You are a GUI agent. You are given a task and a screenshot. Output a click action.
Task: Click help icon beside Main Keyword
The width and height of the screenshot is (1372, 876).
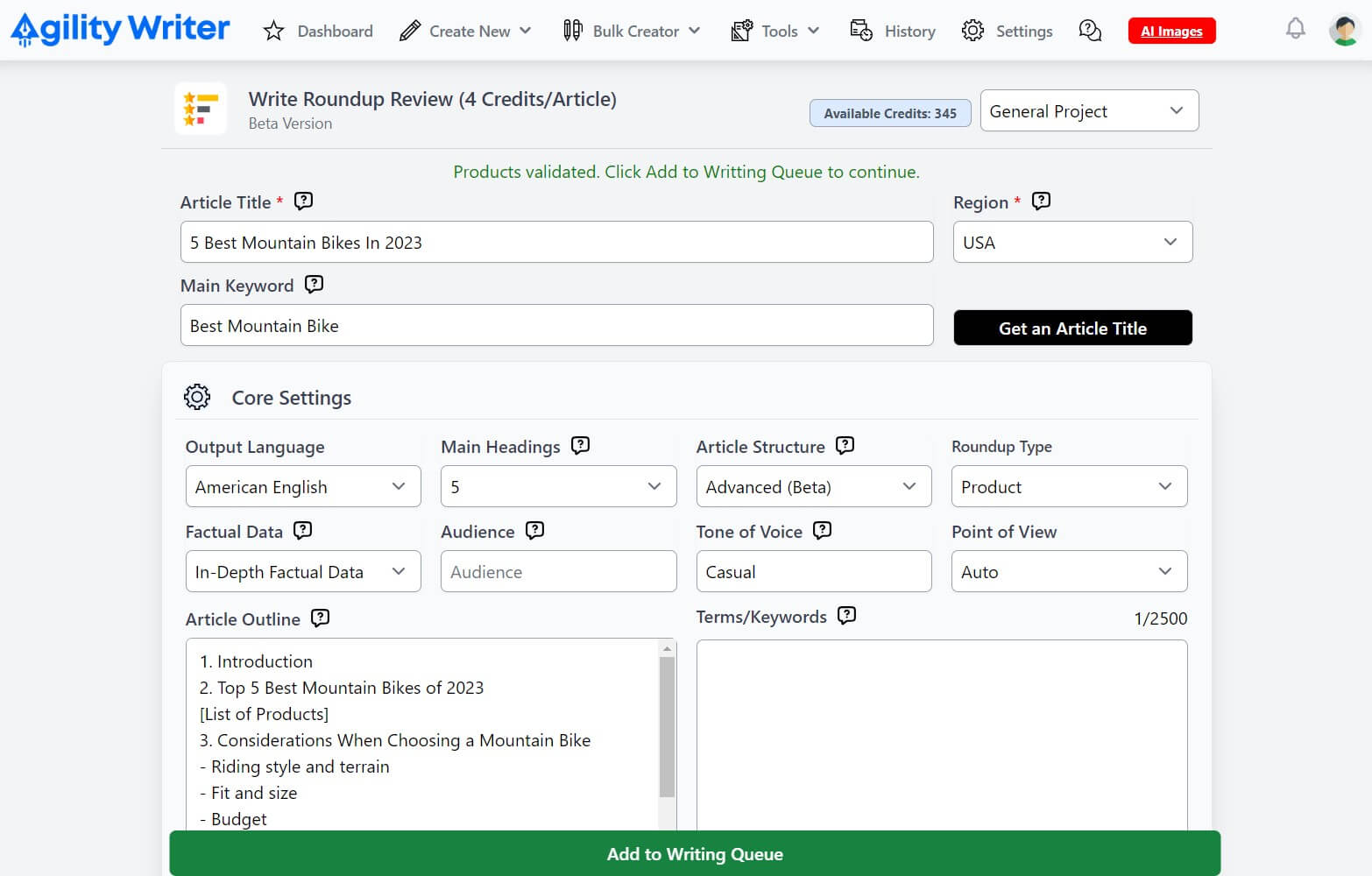coord(314,285)
